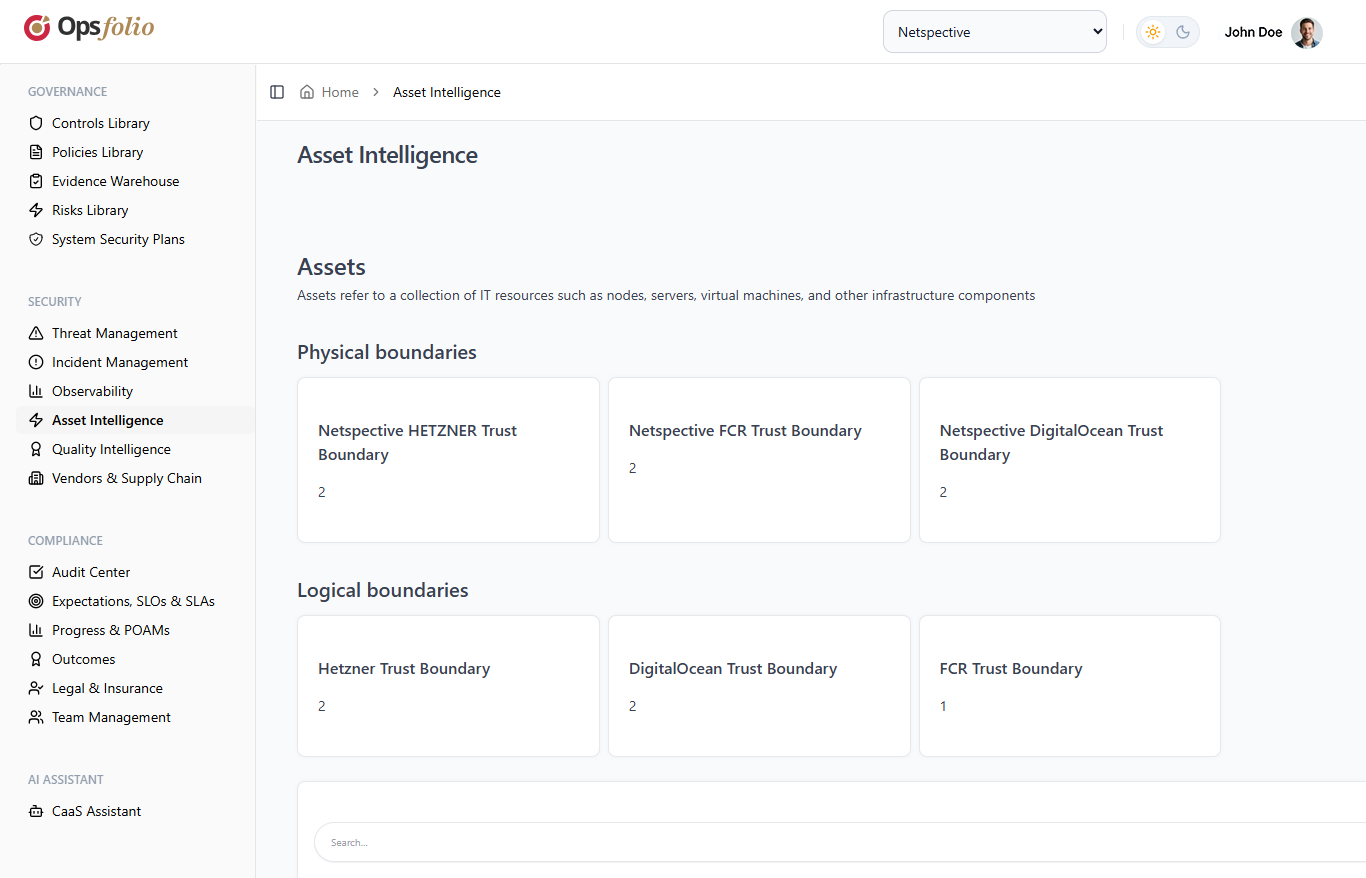The width and height of the screenshot is (1366, 878).
Task: Click the Assets section heading
Action: point(331,267)
